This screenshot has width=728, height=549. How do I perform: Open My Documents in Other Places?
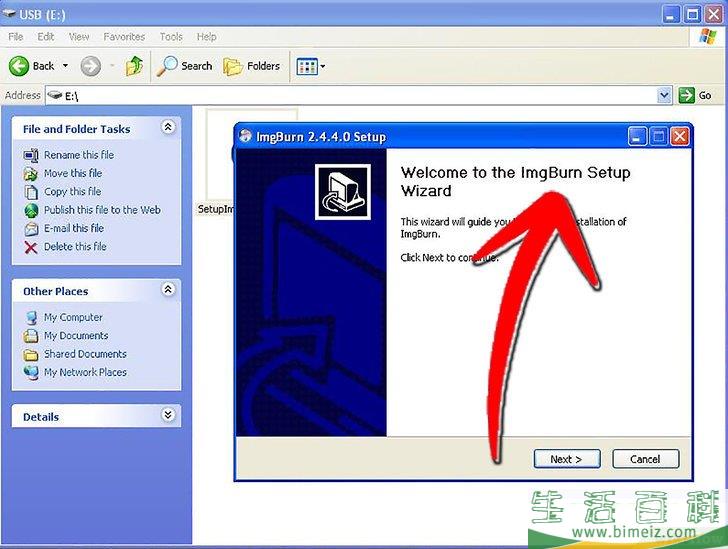click(76, 335)
